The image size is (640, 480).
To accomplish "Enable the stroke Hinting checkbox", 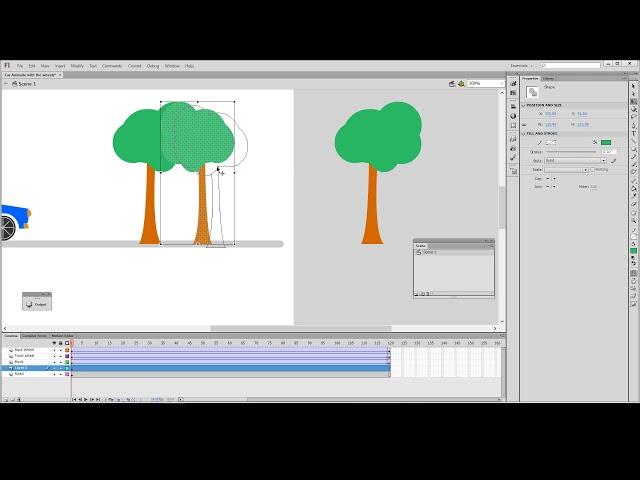I will (x=593, y=169).
